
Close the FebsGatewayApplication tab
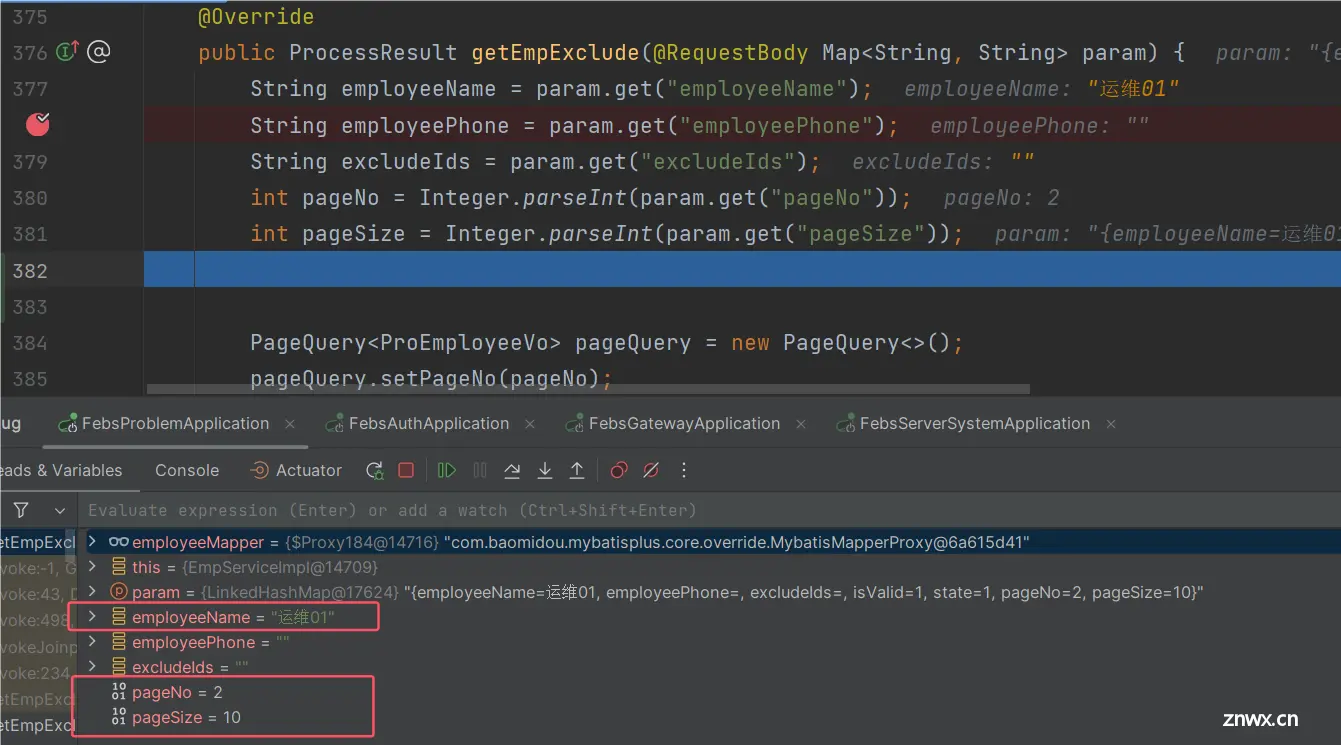[x=801, y=424]
